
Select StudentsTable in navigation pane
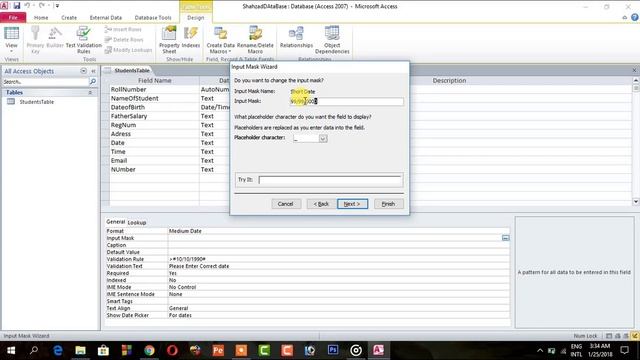(x=36, y=102)
